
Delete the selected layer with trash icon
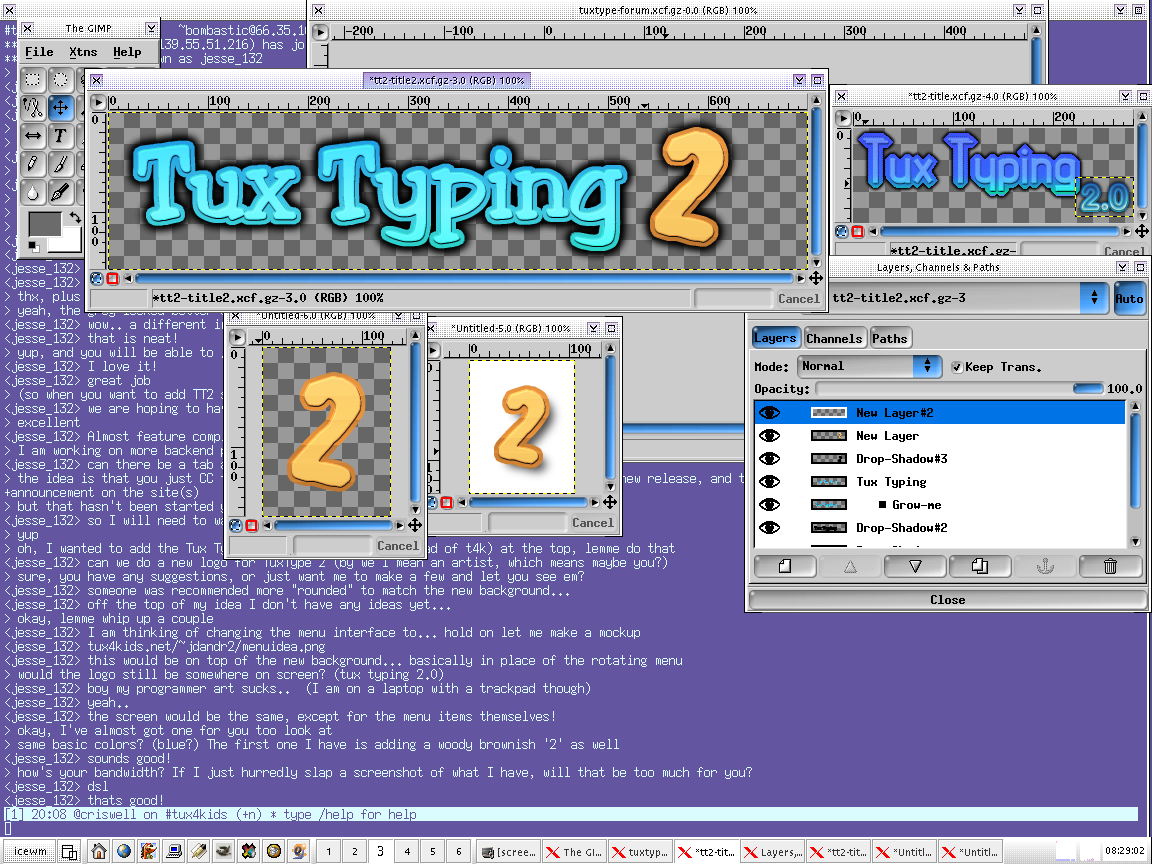tap(1110, 566)
